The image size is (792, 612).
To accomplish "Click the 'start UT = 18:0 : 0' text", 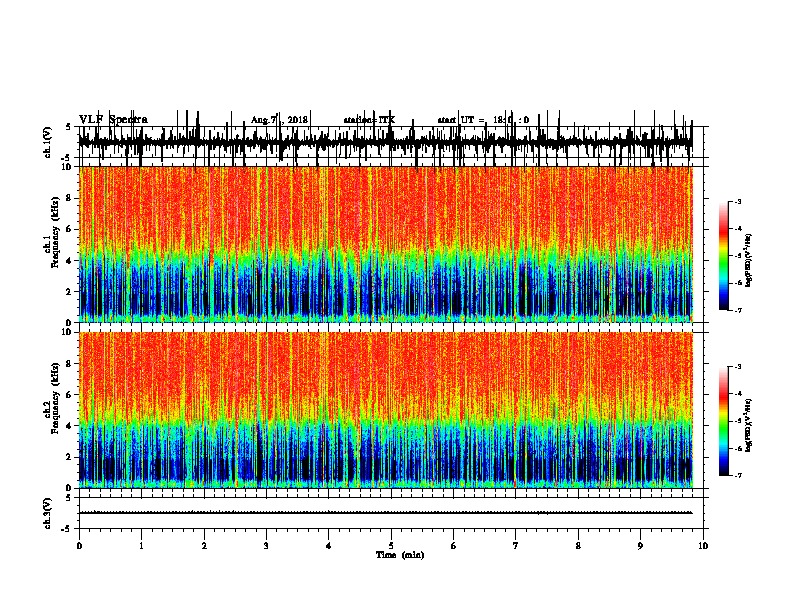I will point(483,120).
